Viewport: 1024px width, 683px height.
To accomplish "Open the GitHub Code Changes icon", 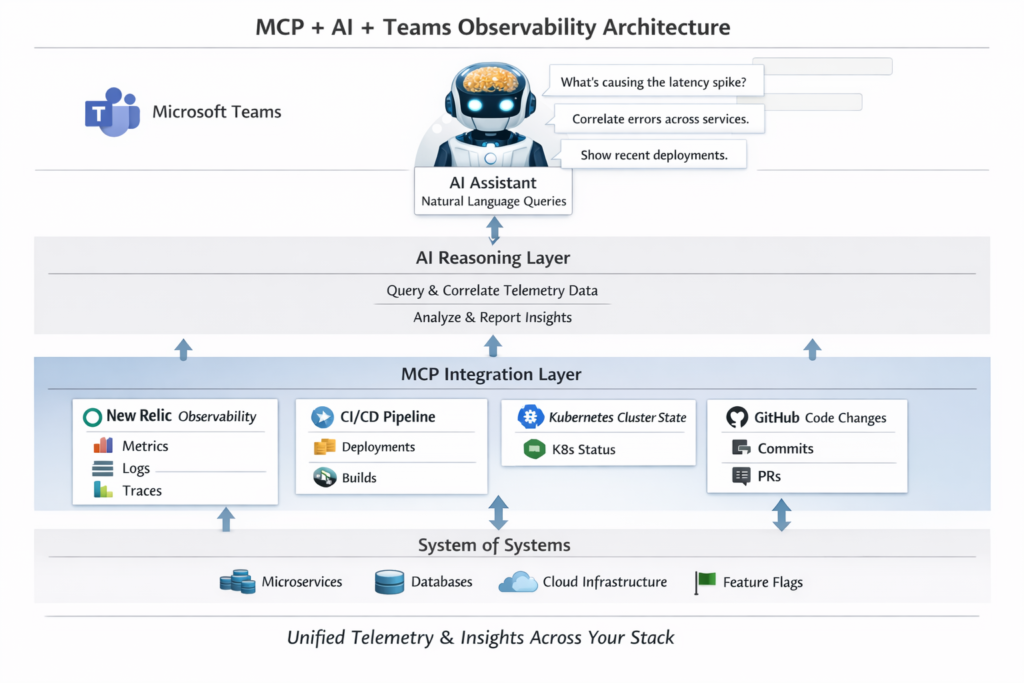I will click(x=737, y=417).
